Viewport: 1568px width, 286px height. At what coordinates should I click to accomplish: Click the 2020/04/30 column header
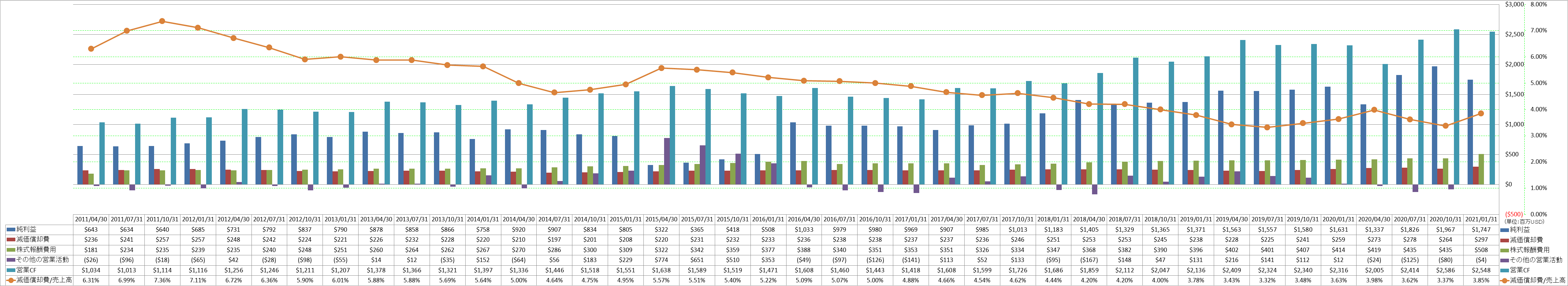[1374, 219]
